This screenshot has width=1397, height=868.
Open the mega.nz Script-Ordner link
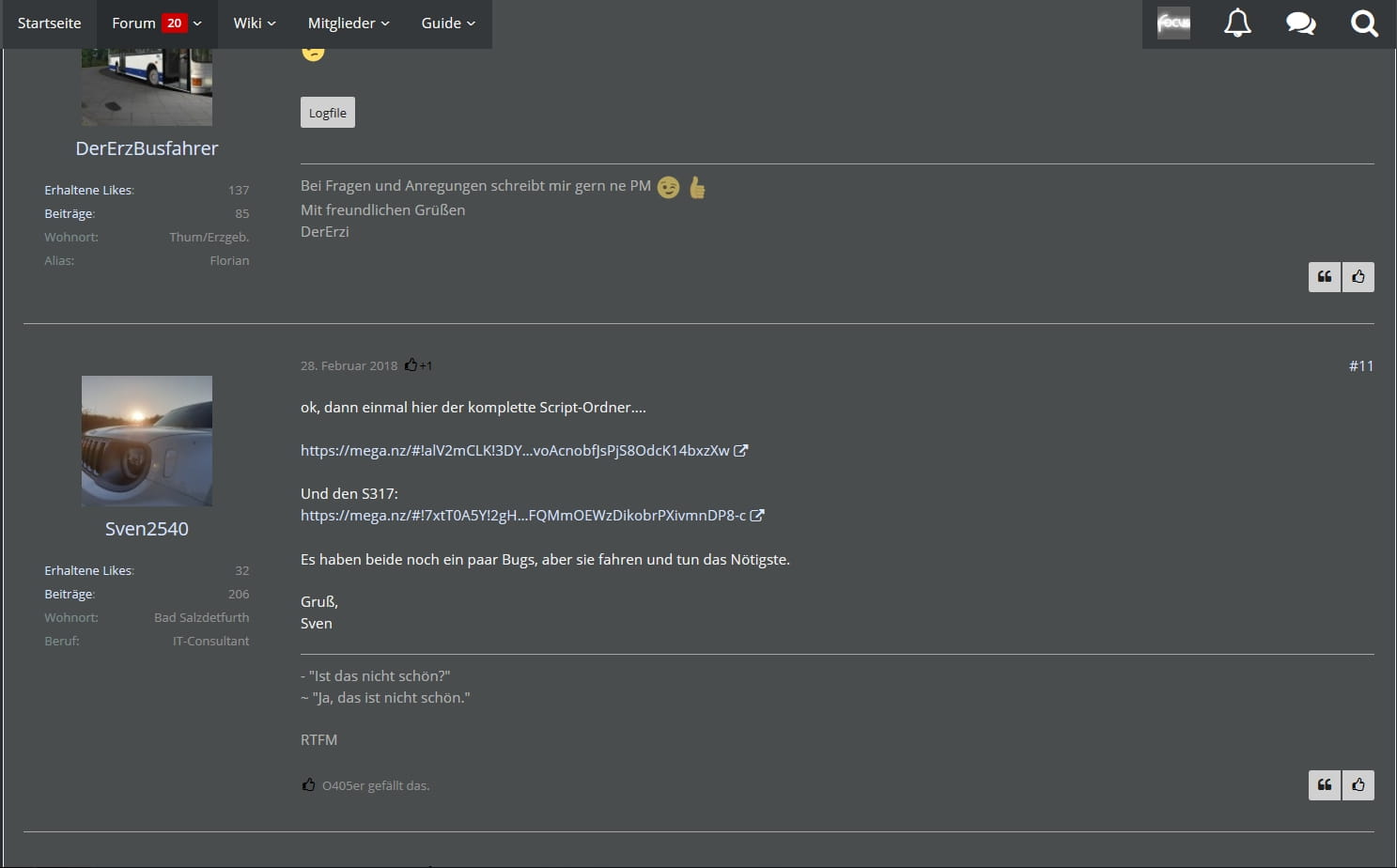pos(515,451)
